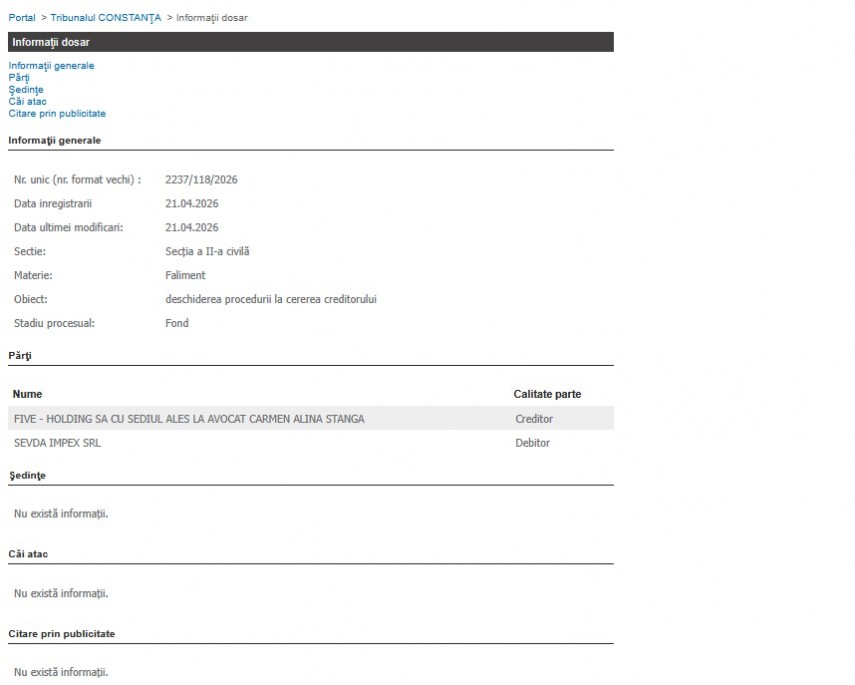Click the Secția a II-a civilă value

coord(207,252)
